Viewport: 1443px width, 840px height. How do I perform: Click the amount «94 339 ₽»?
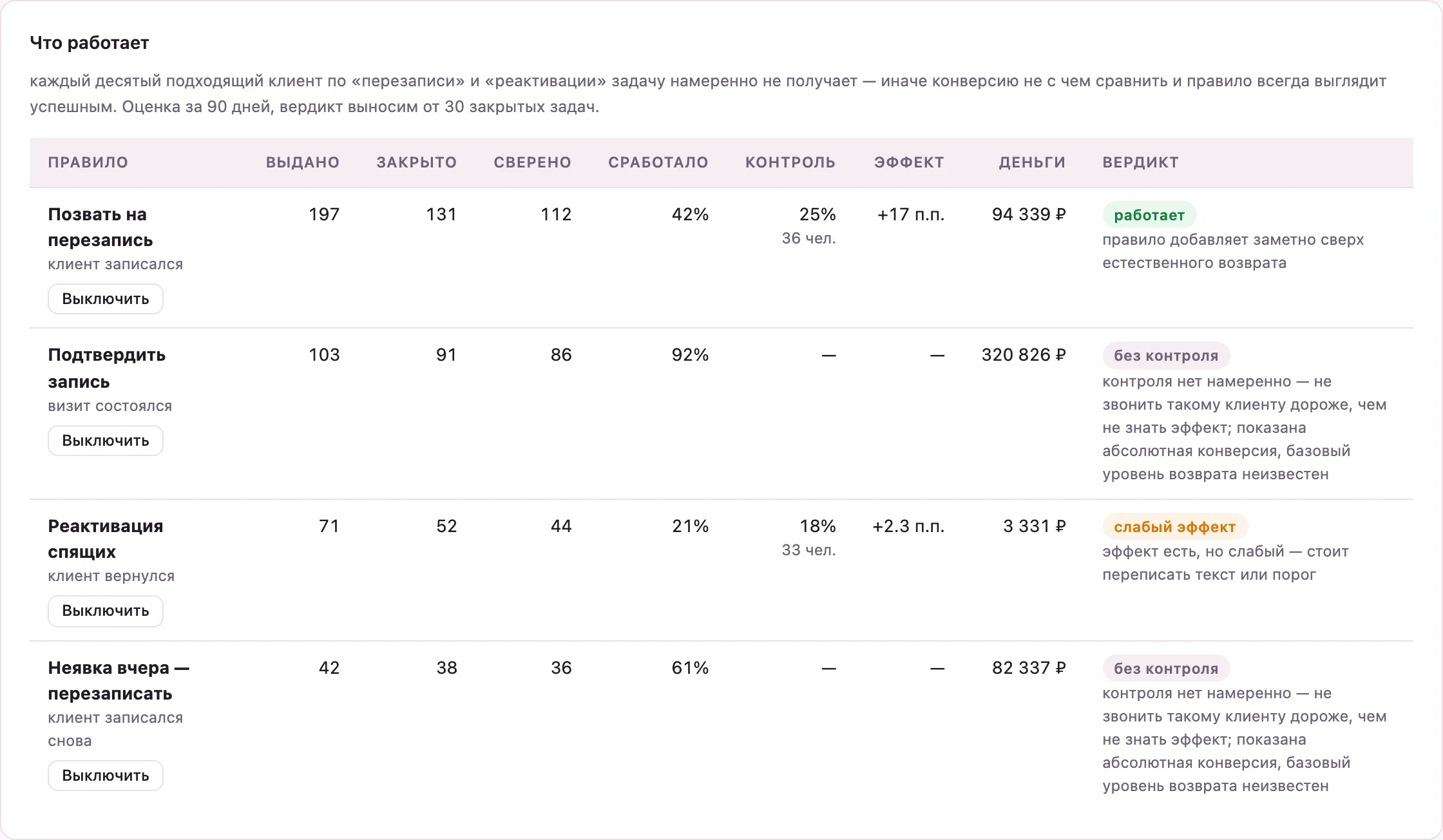click(x=1029, y=215)
